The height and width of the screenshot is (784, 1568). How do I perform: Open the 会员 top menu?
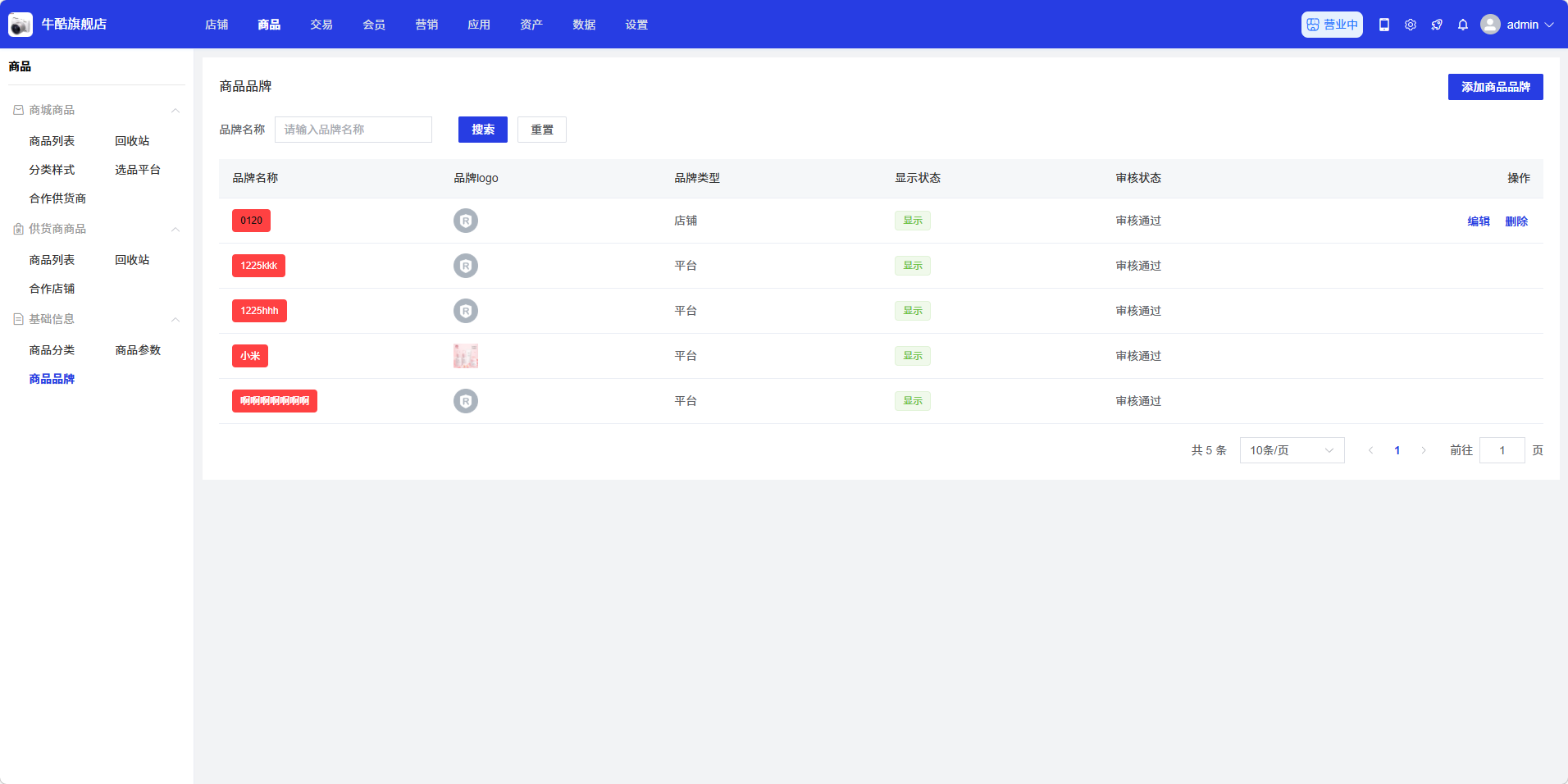click(374, 25)
